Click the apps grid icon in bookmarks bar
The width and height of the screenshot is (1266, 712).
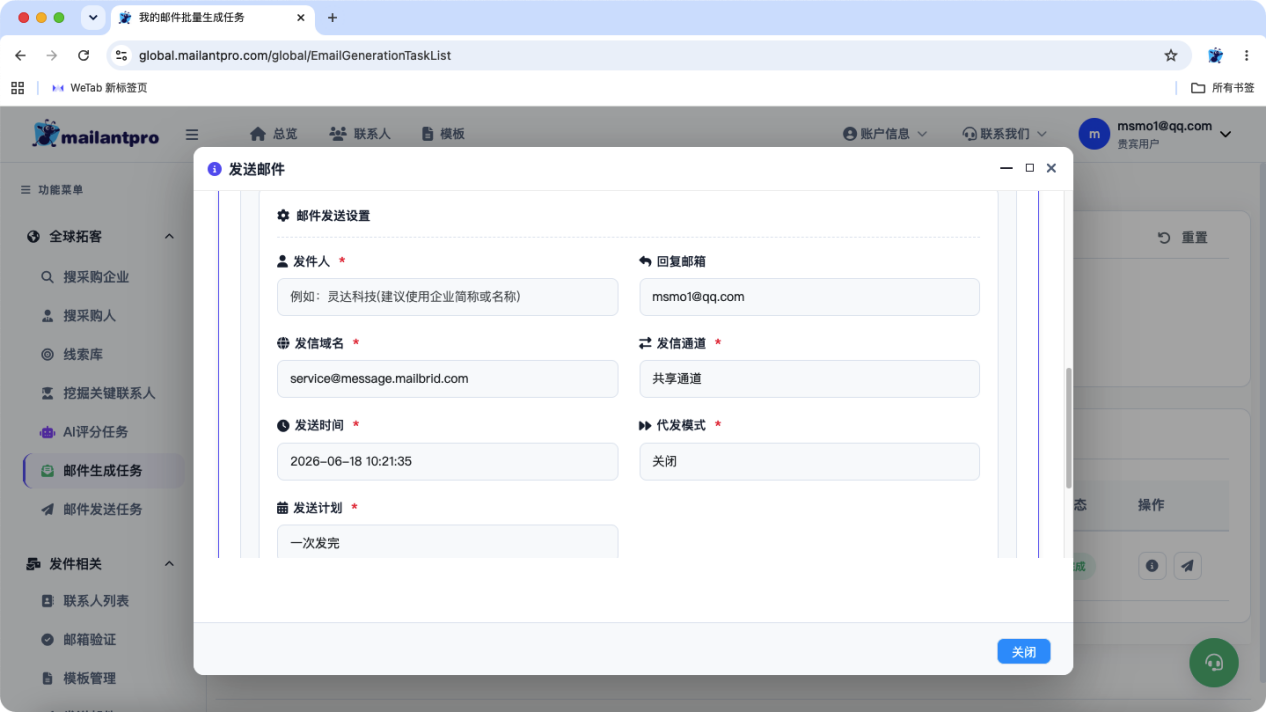18,88
